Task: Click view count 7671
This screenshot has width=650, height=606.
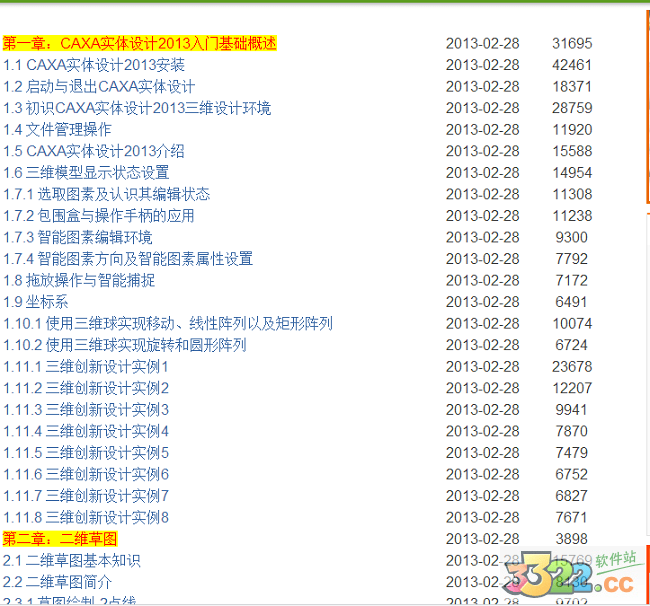Action: (x=571, y=518)
